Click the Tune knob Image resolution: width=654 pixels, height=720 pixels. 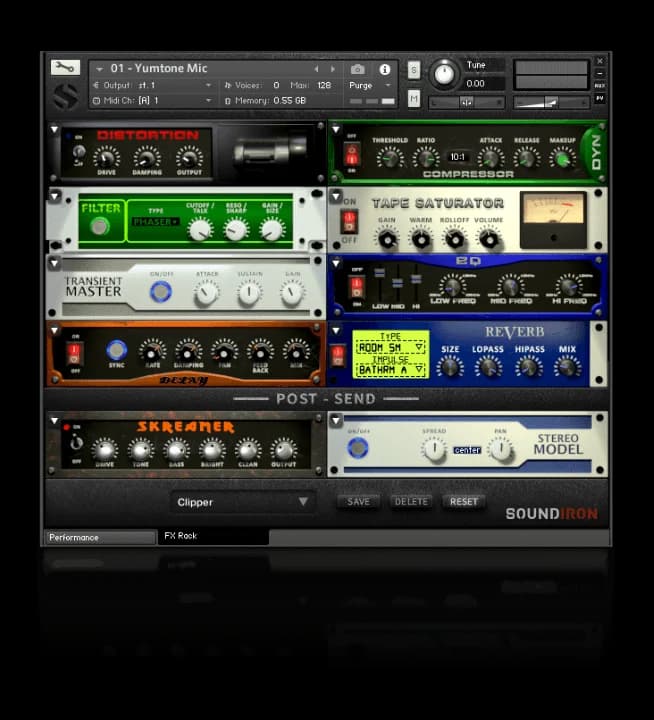tap(444, 74)
